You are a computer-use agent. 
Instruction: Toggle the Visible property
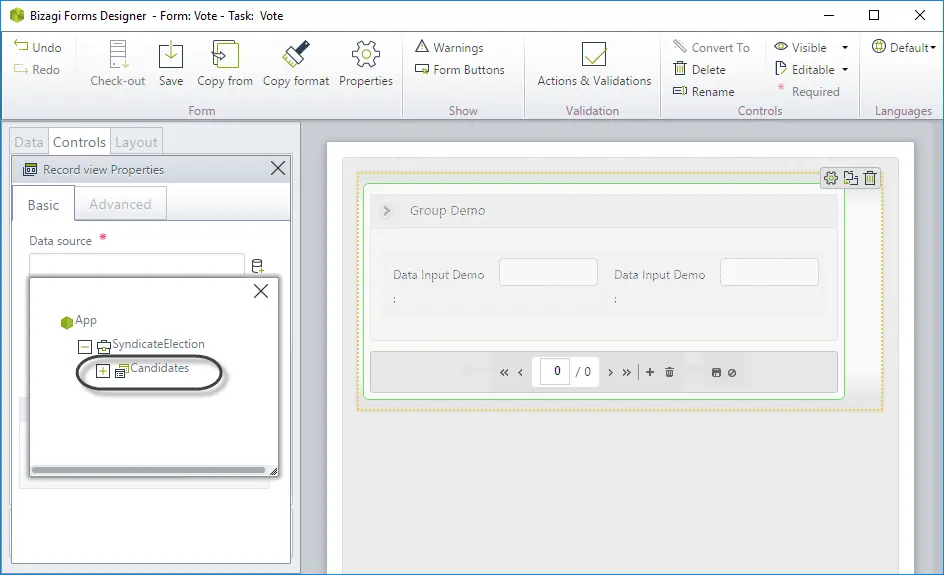pyautogui.click(x=801, y=47)
